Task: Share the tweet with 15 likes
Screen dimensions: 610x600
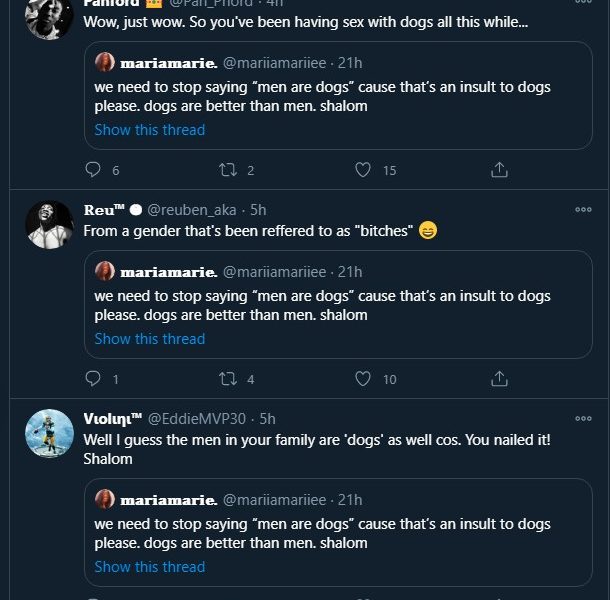Action: pyautogui.click(x=499, y=170)
